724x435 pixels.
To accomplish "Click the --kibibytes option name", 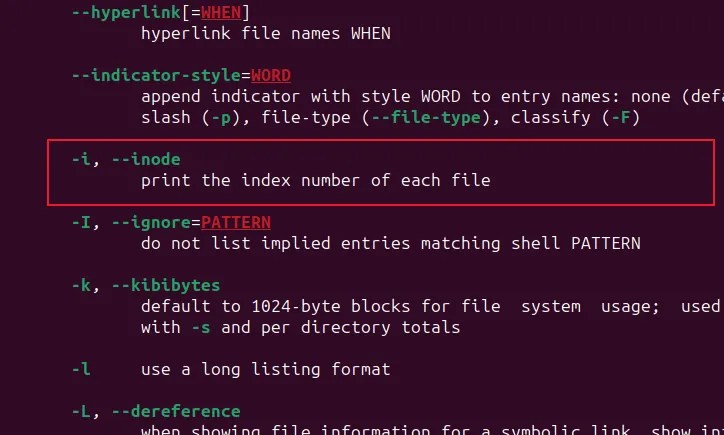I will click(166, 285).
